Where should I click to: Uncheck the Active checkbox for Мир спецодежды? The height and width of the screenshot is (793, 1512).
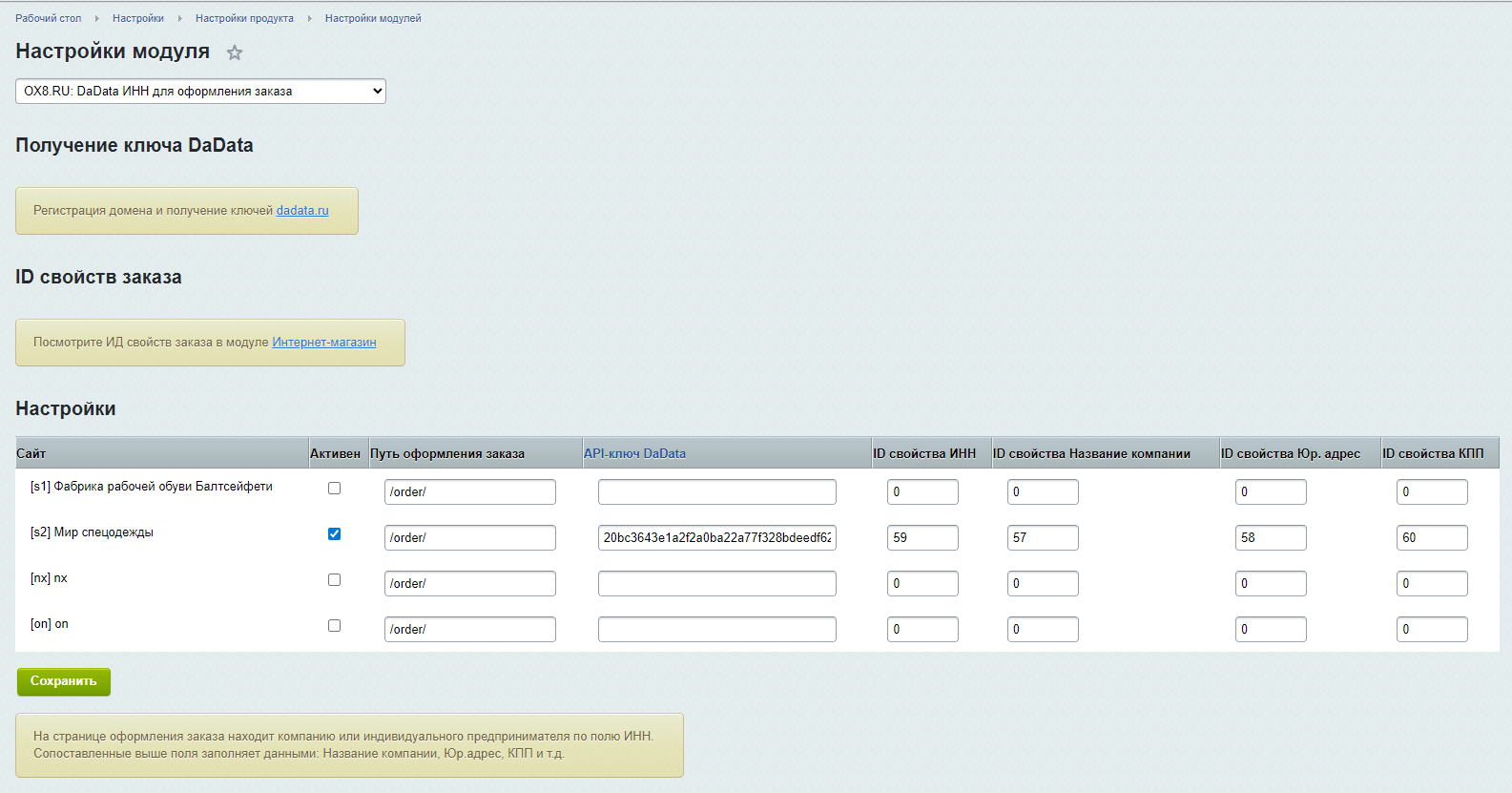(x=334, y=534)
